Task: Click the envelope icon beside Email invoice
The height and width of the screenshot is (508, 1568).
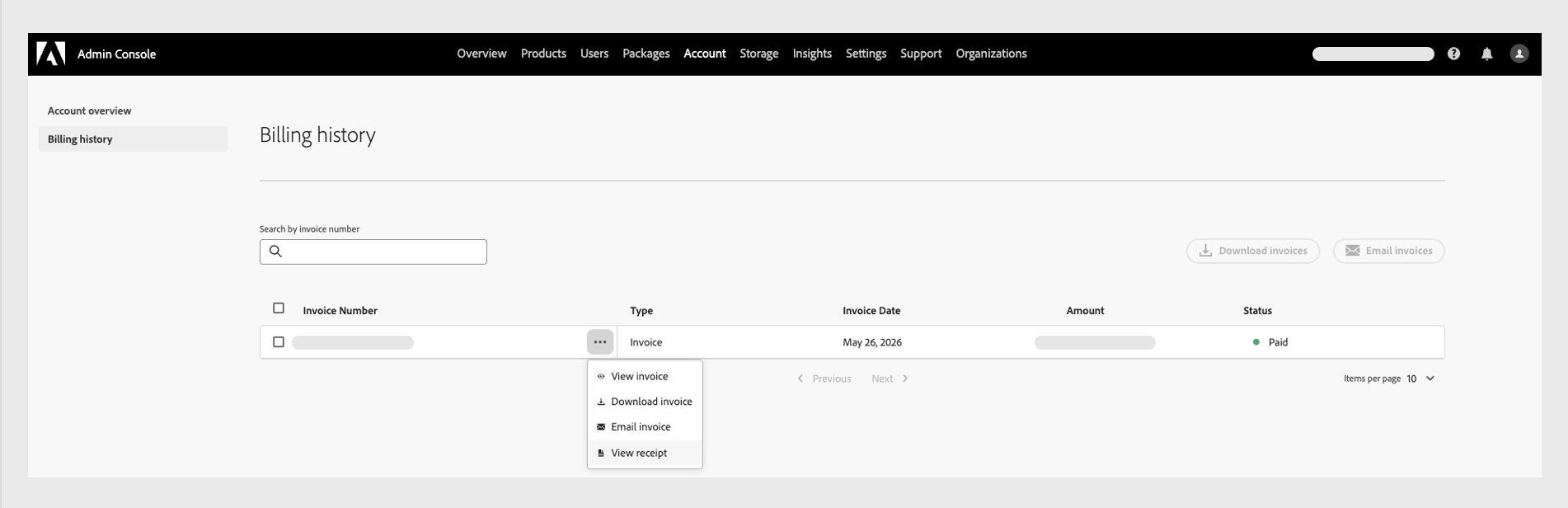Action: (x=601, y=427)
